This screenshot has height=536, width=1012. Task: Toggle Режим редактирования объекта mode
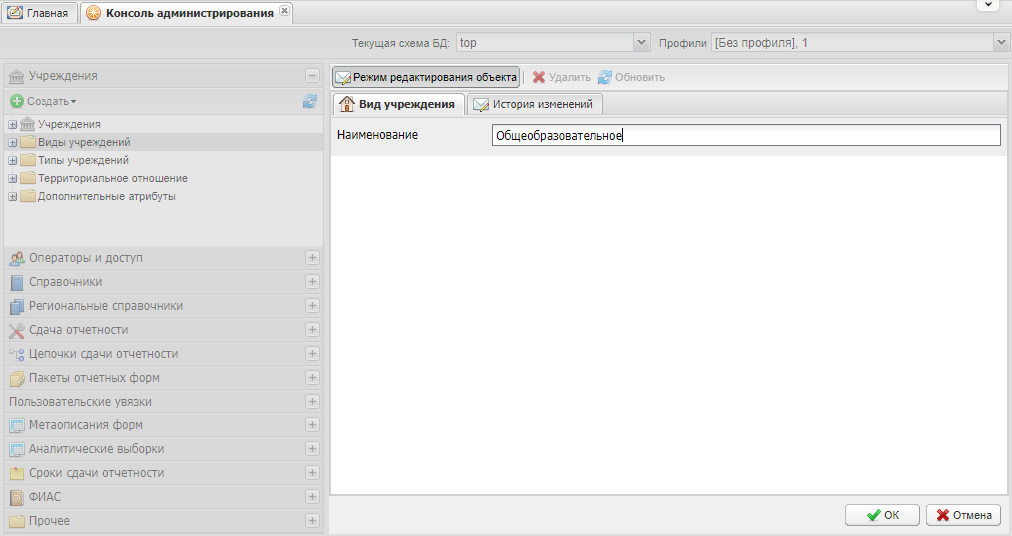coord(426,77)
